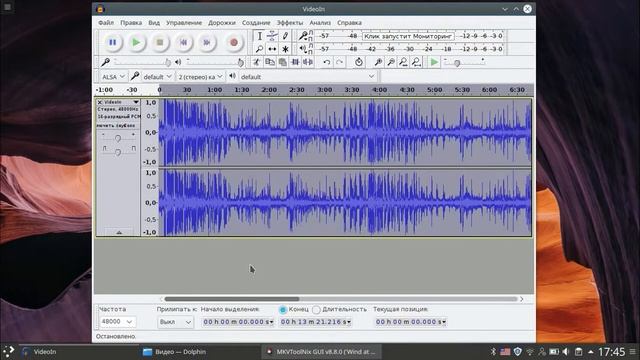Click 'Клик запустит Мониторинг' on recording meter
The height and width of the screenshot is (360, 640).
point(408,36)
